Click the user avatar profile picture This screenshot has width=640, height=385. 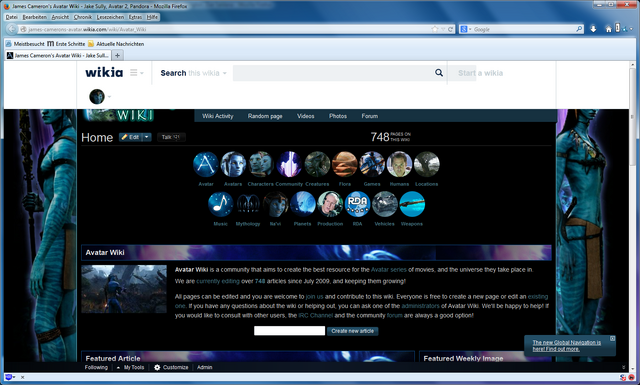[x=97, y=97]
